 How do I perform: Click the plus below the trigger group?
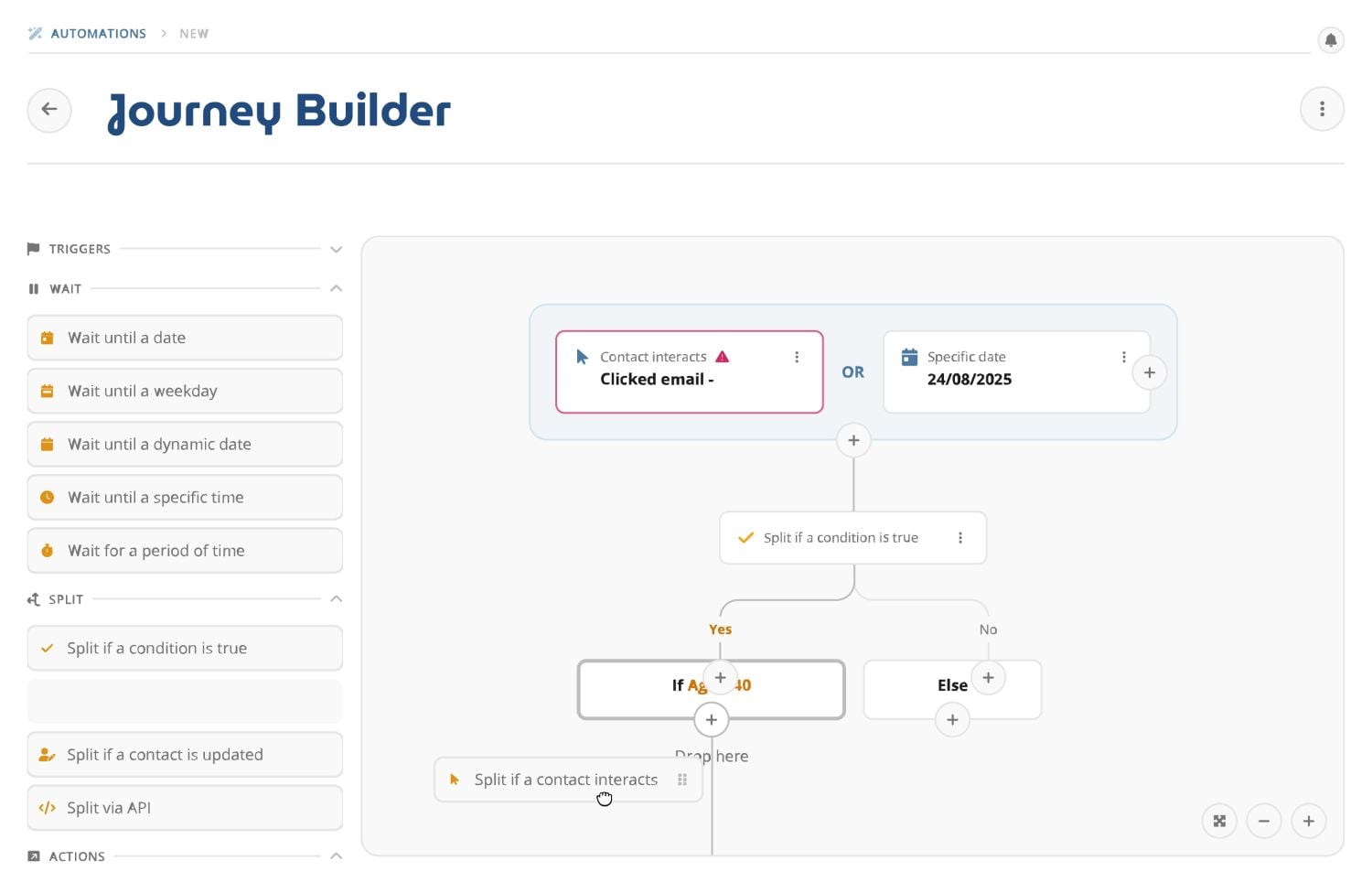853,440
